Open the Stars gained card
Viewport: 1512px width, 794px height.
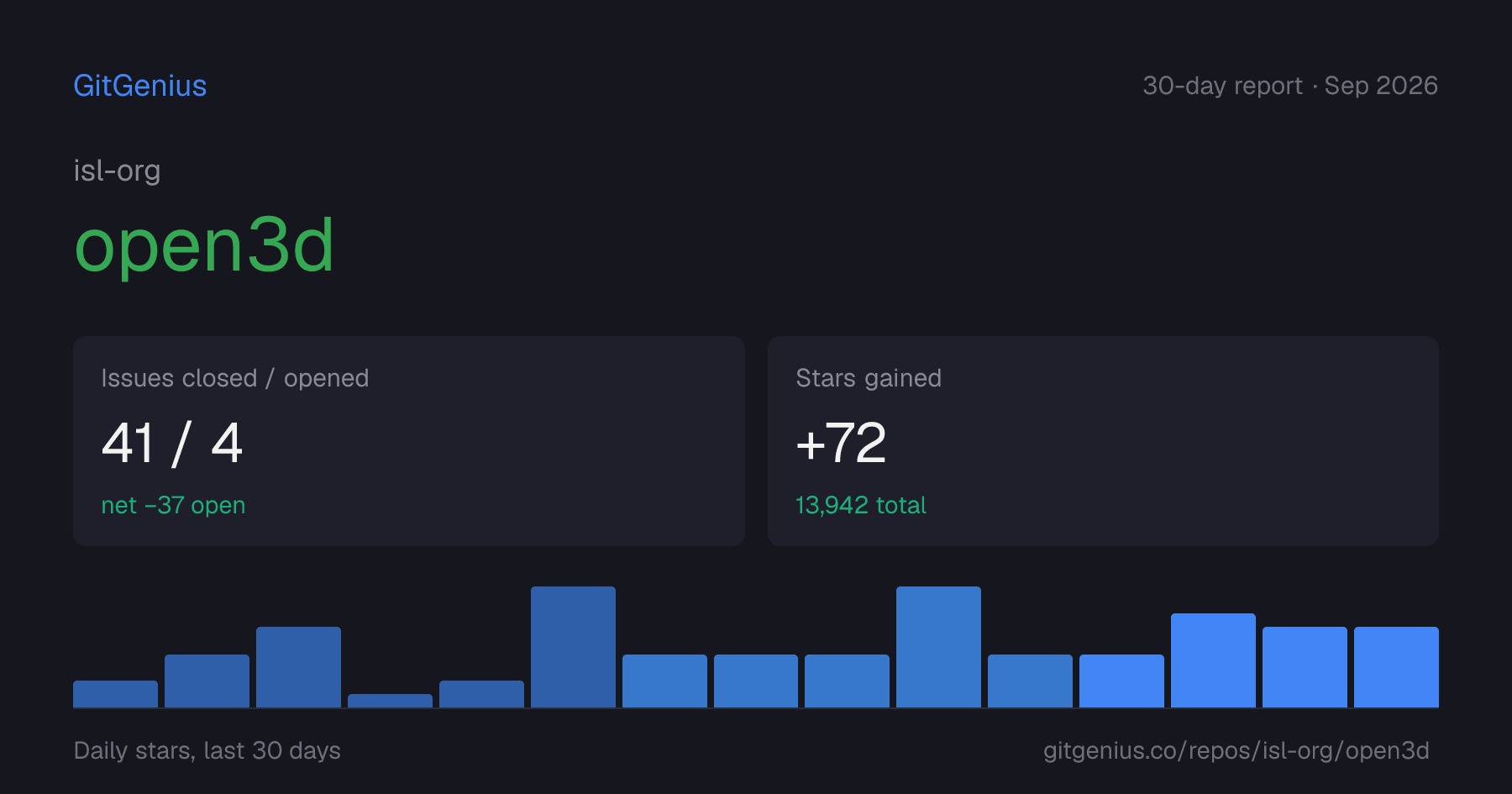pos(1103,441)
